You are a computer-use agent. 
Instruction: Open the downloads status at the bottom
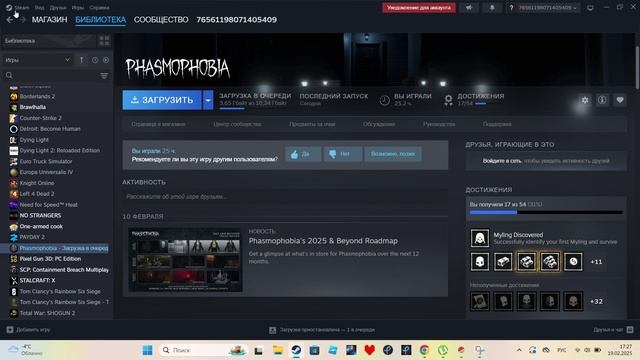[322, 330]
